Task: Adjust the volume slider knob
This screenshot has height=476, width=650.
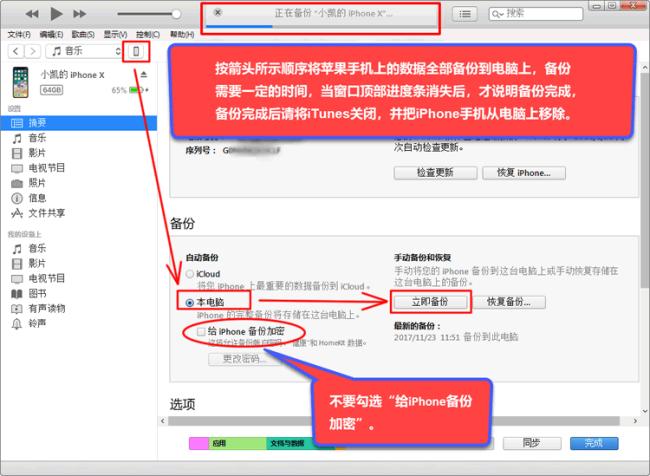Action: pos(176,14)
